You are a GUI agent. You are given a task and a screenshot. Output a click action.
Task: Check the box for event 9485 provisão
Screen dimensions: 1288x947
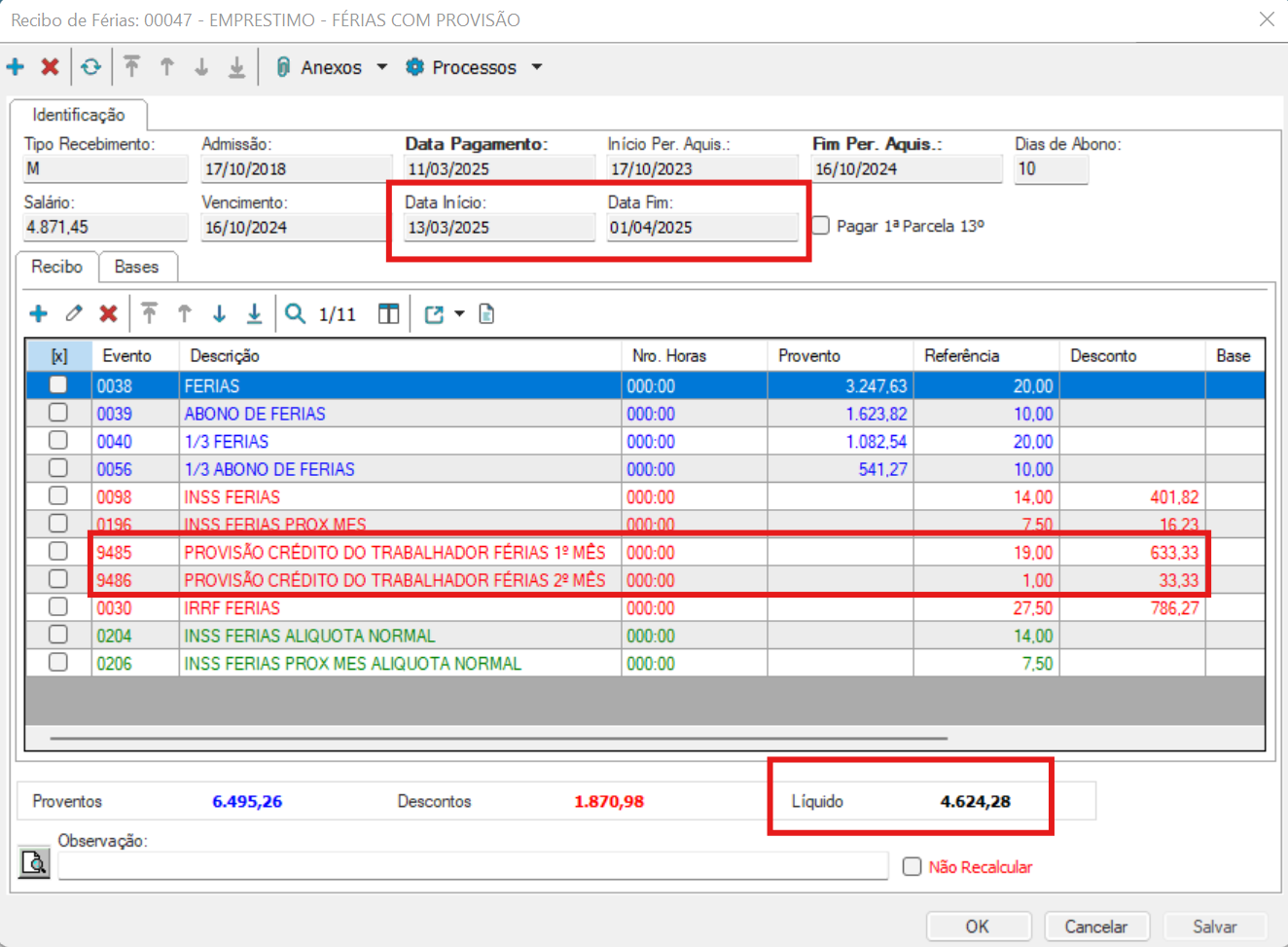[58, 551]
